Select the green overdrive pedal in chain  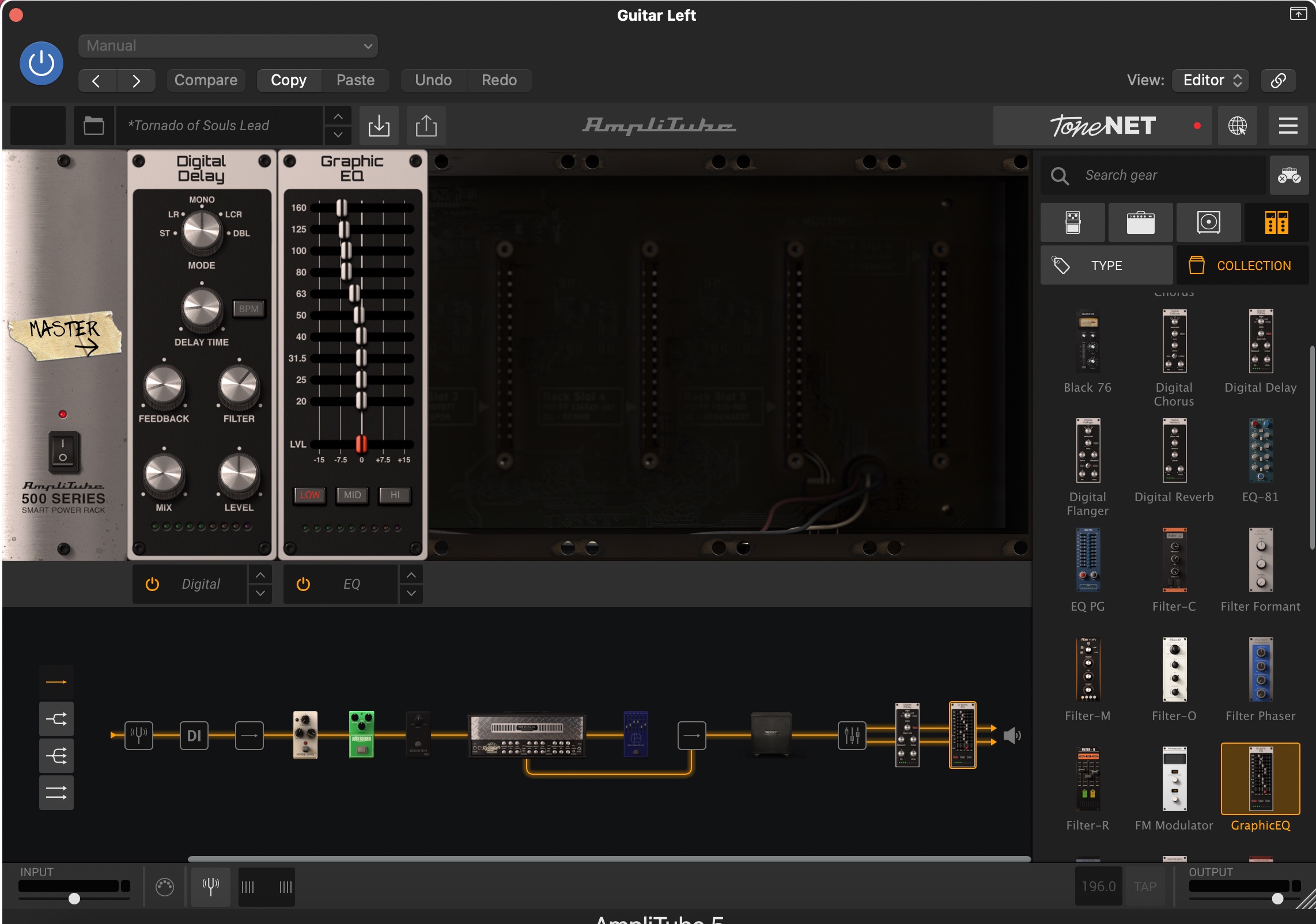coord(362,735)
